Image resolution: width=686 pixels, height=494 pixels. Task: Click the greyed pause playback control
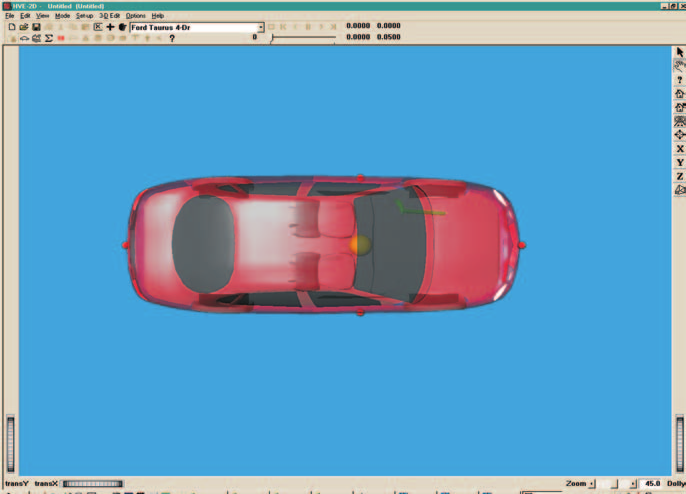[x=308, y=27]
